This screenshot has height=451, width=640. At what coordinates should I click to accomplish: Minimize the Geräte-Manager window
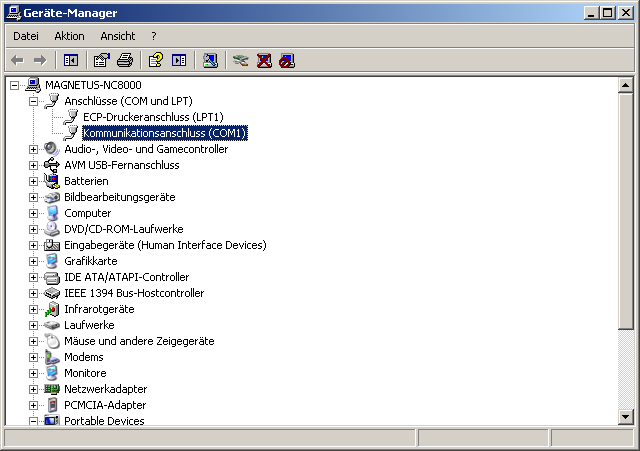(591, 13)
